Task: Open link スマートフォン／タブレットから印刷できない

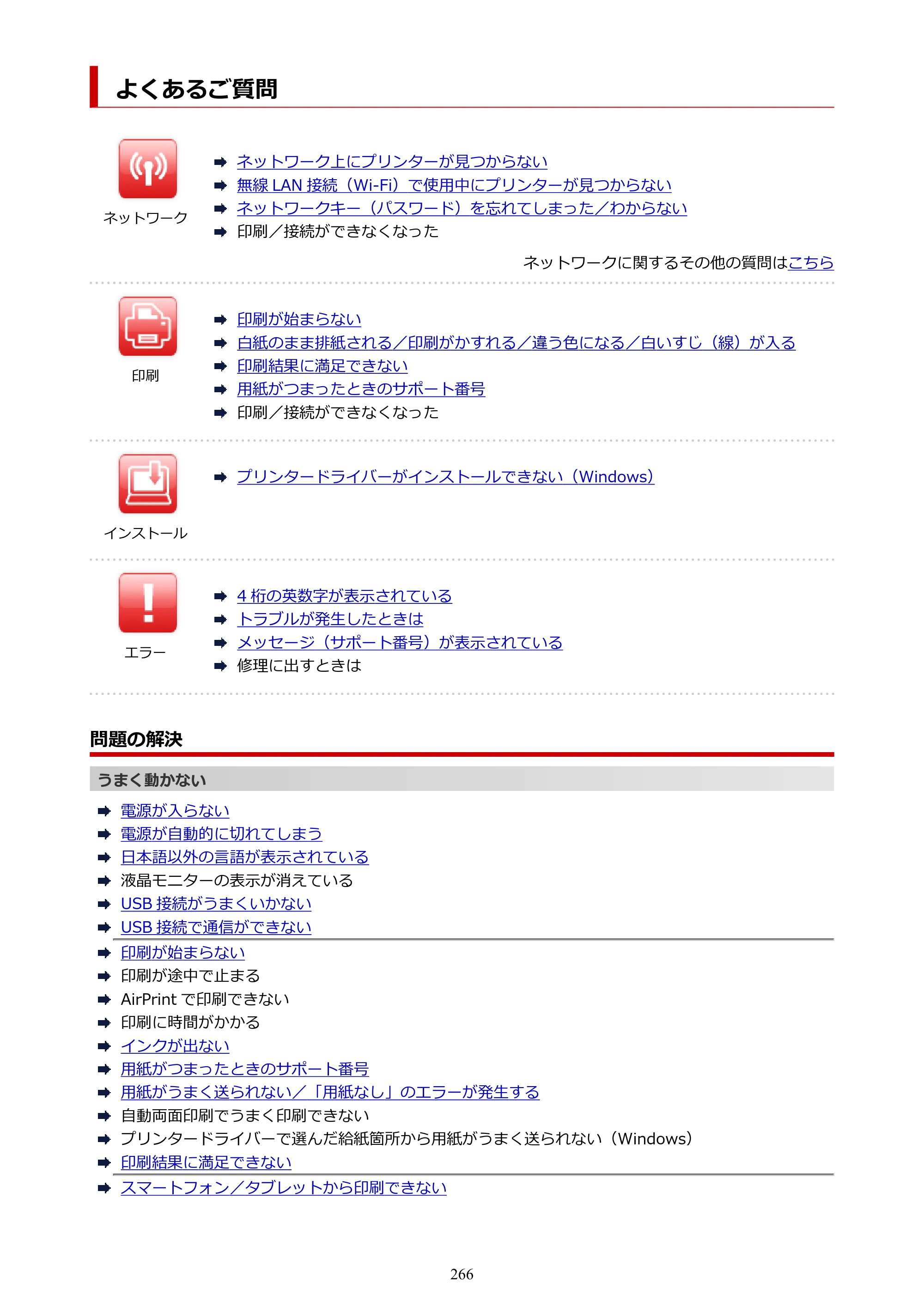Action: tap(284, 1188)
